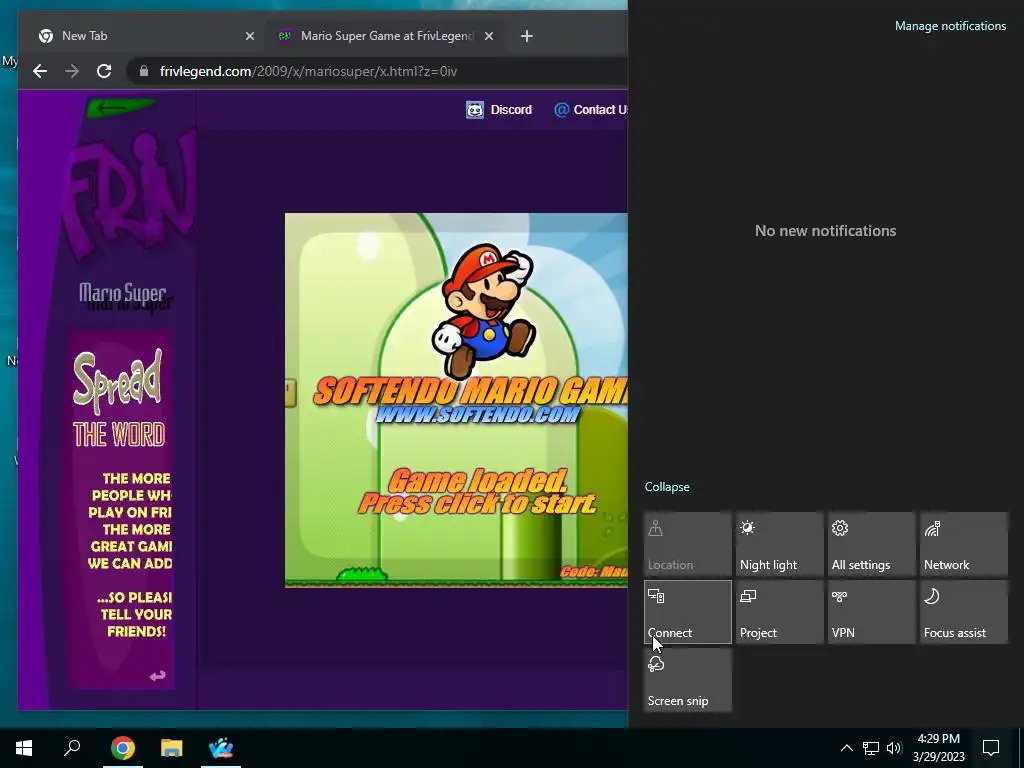
Task: Collapse the quick actions panel
Action: tap(667, 487)
